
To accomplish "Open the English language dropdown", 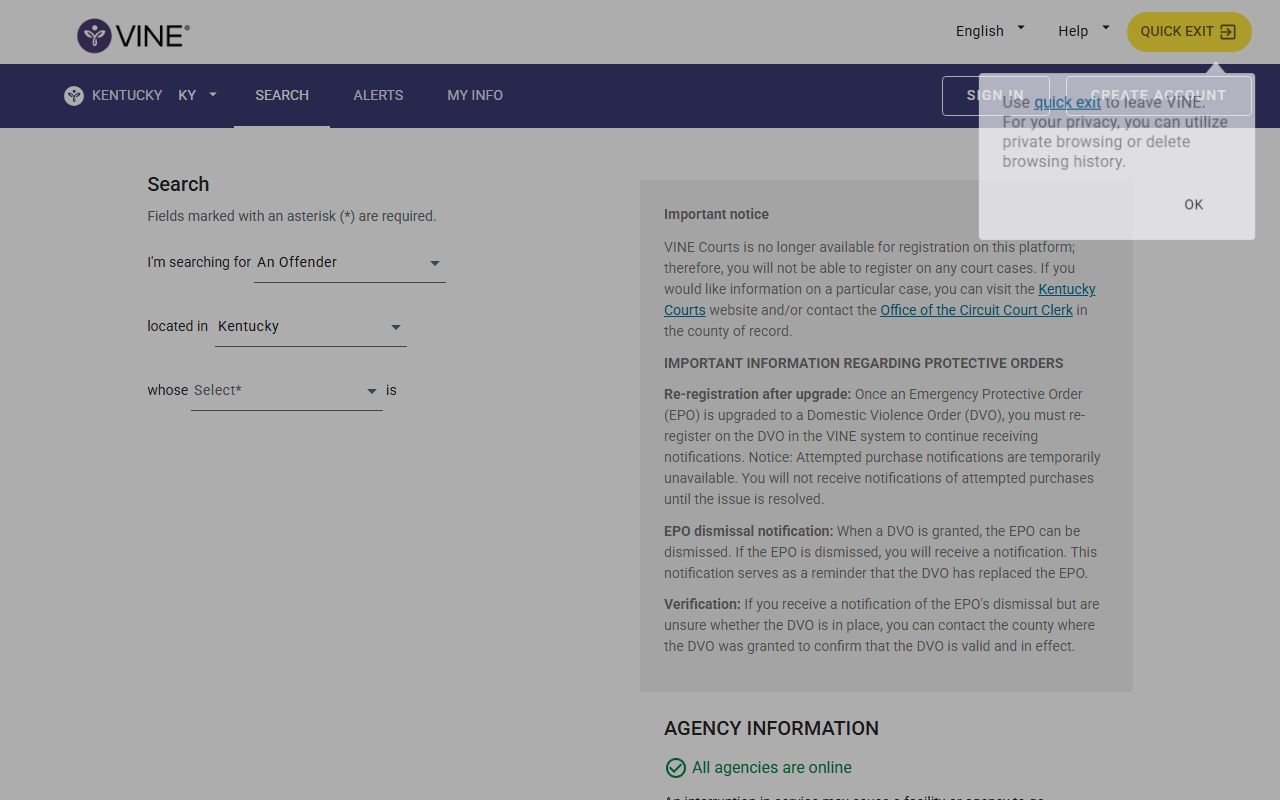I will pos(990,31).
